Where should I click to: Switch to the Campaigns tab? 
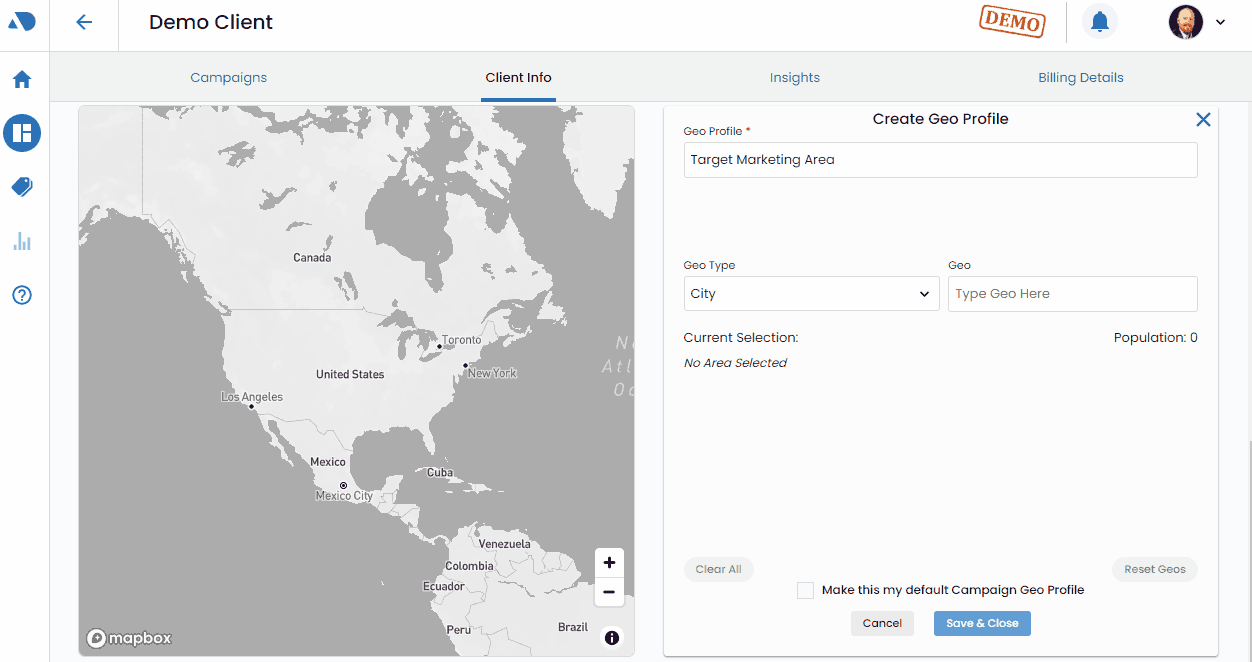pyautogui.click(x=228, y=78)
